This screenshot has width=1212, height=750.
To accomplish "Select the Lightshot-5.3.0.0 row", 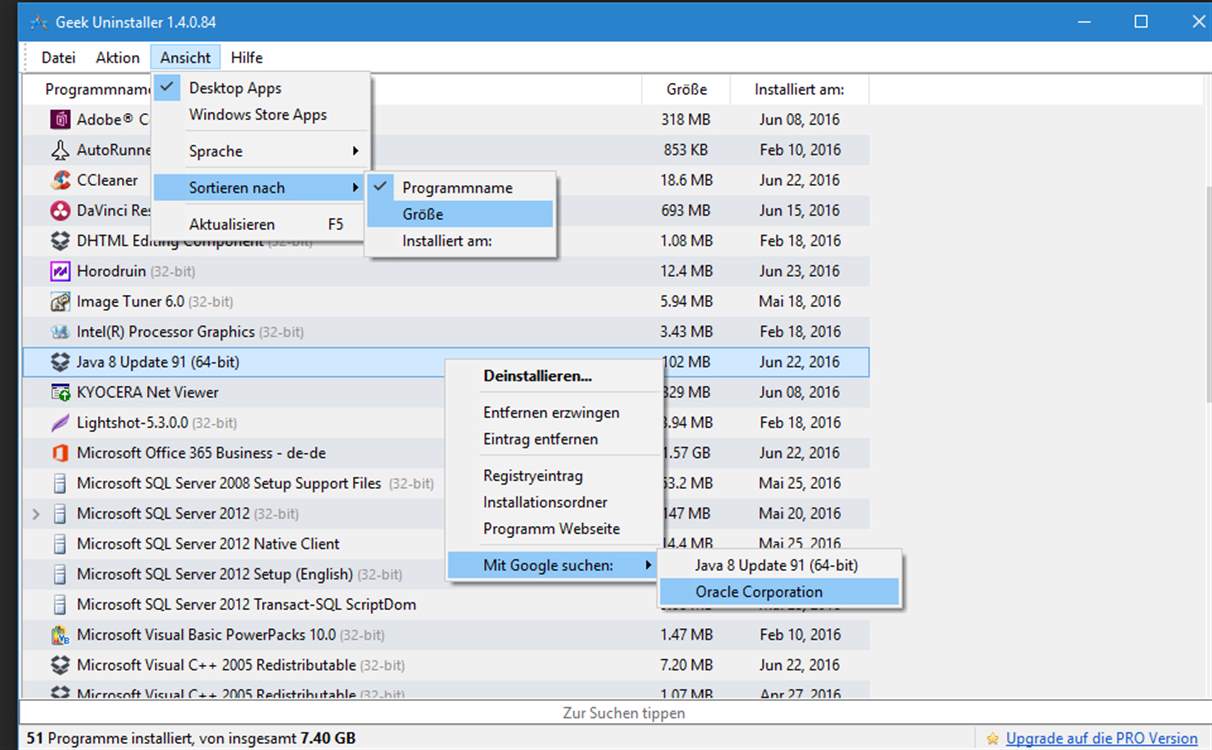I will 445,422.
